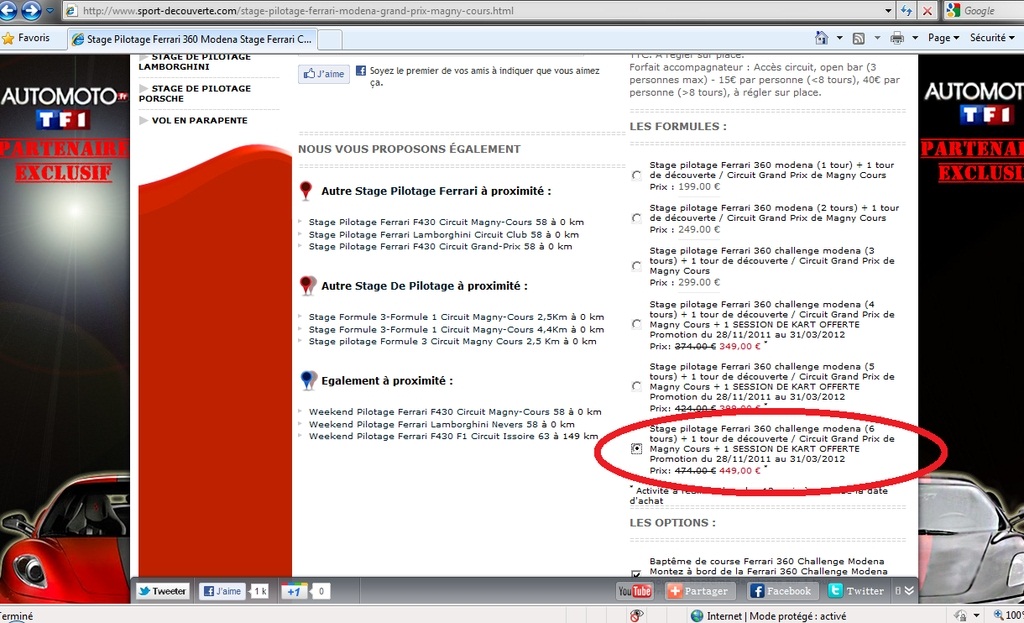1024x623 pixels.
Task: Click the status bar popup blocker icon
Action: (x=636, y=615)
